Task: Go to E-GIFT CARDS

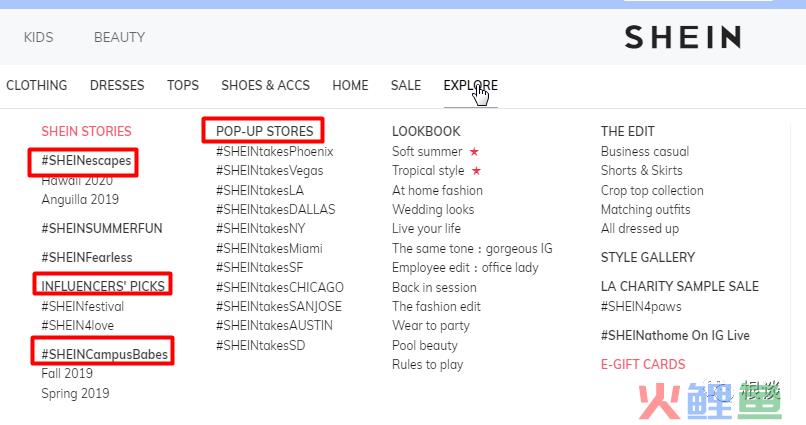Action: 643,364
